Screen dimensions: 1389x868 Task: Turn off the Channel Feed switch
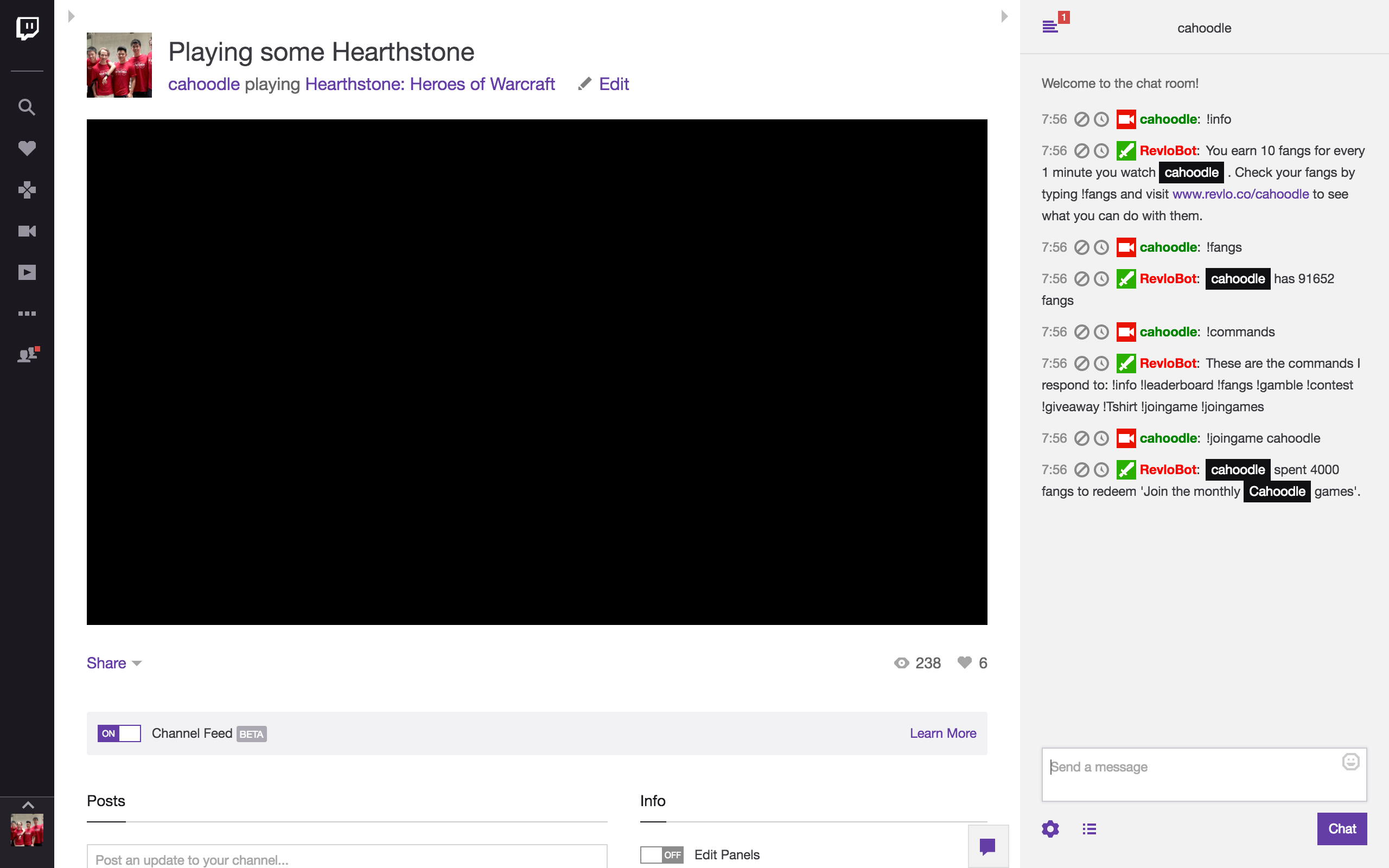(119, 733)
